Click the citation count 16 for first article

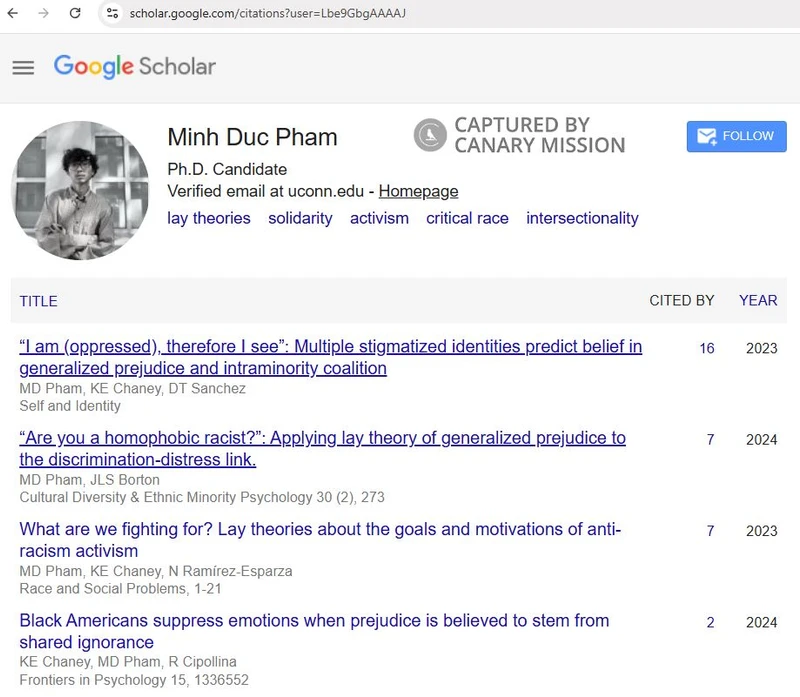pos(707,348)
